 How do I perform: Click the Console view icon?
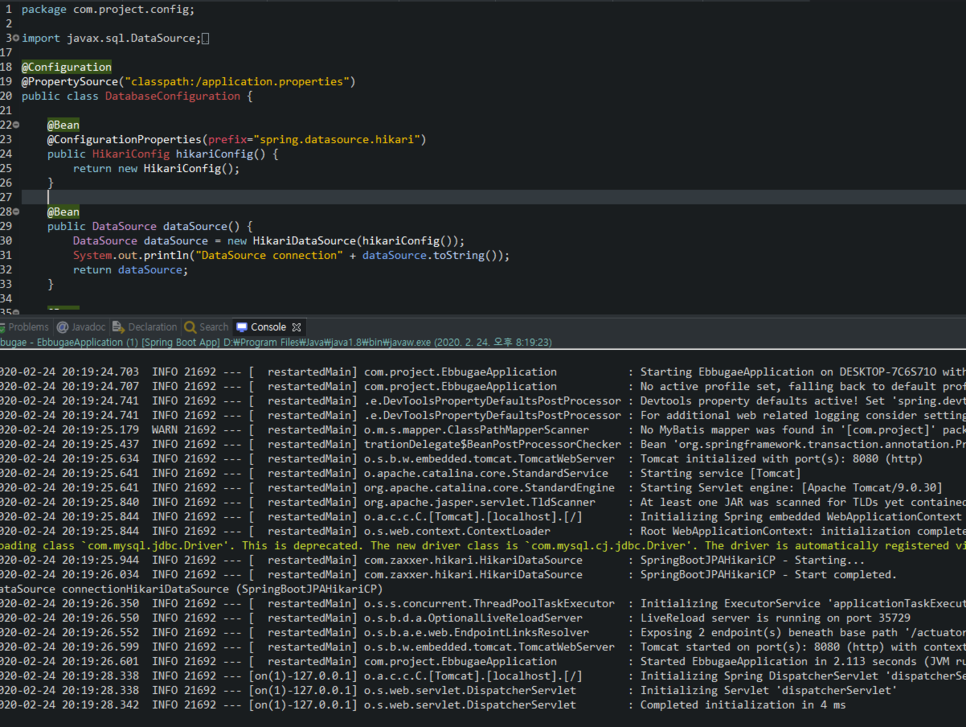[240, 326]
